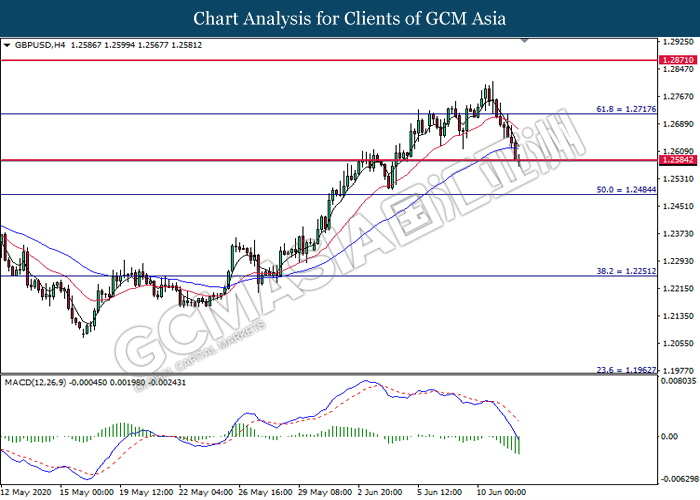Image resolution: width=700 pixels, height=500 pixels.
Task: Click the 61.8 = 1.27176 Fibonacci label
Action: 626,109
